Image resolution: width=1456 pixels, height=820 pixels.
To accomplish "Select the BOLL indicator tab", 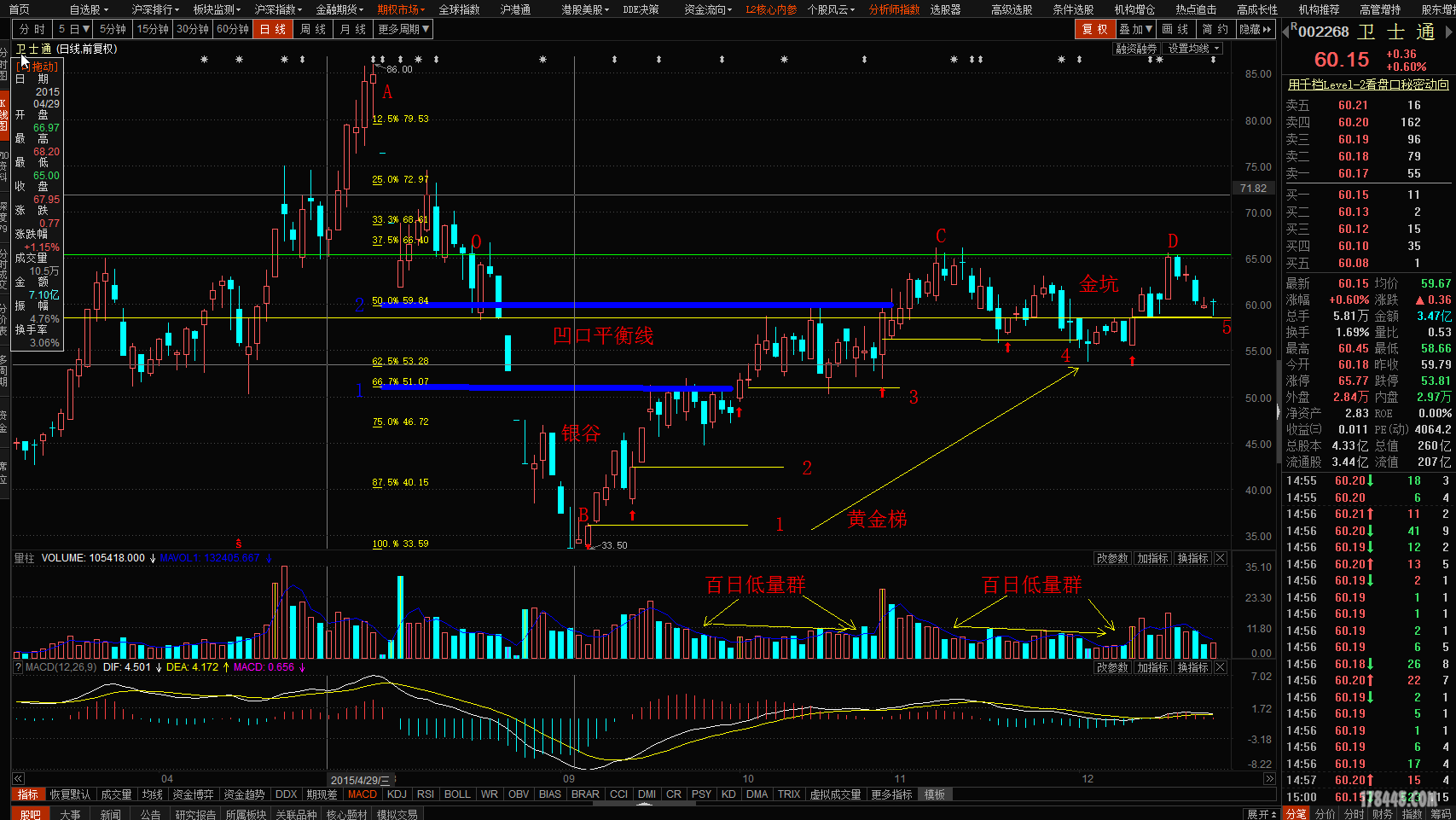I will (457, 794).
